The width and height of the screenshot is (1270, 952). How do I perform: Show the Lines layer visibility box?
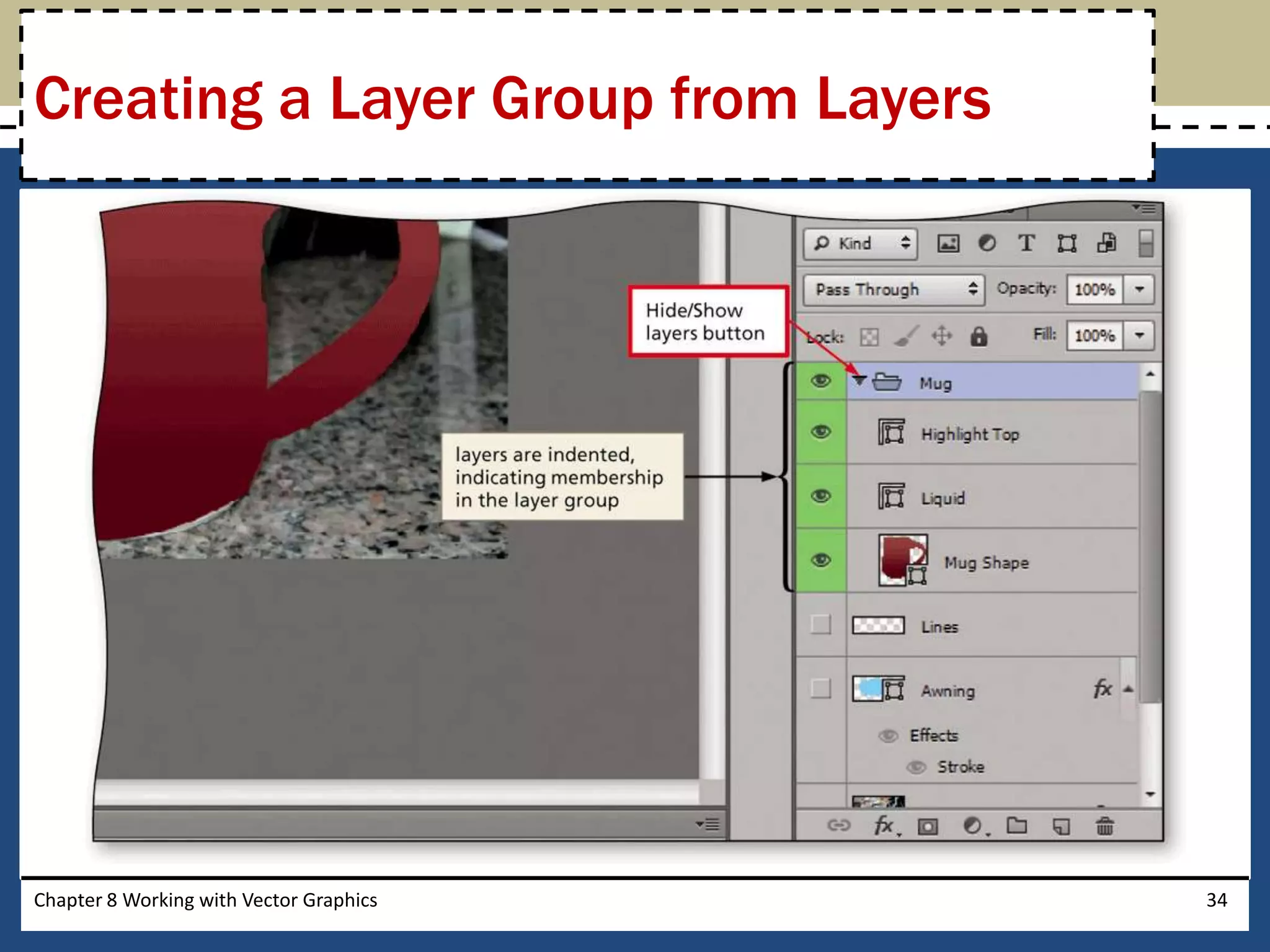click(821, 624)
